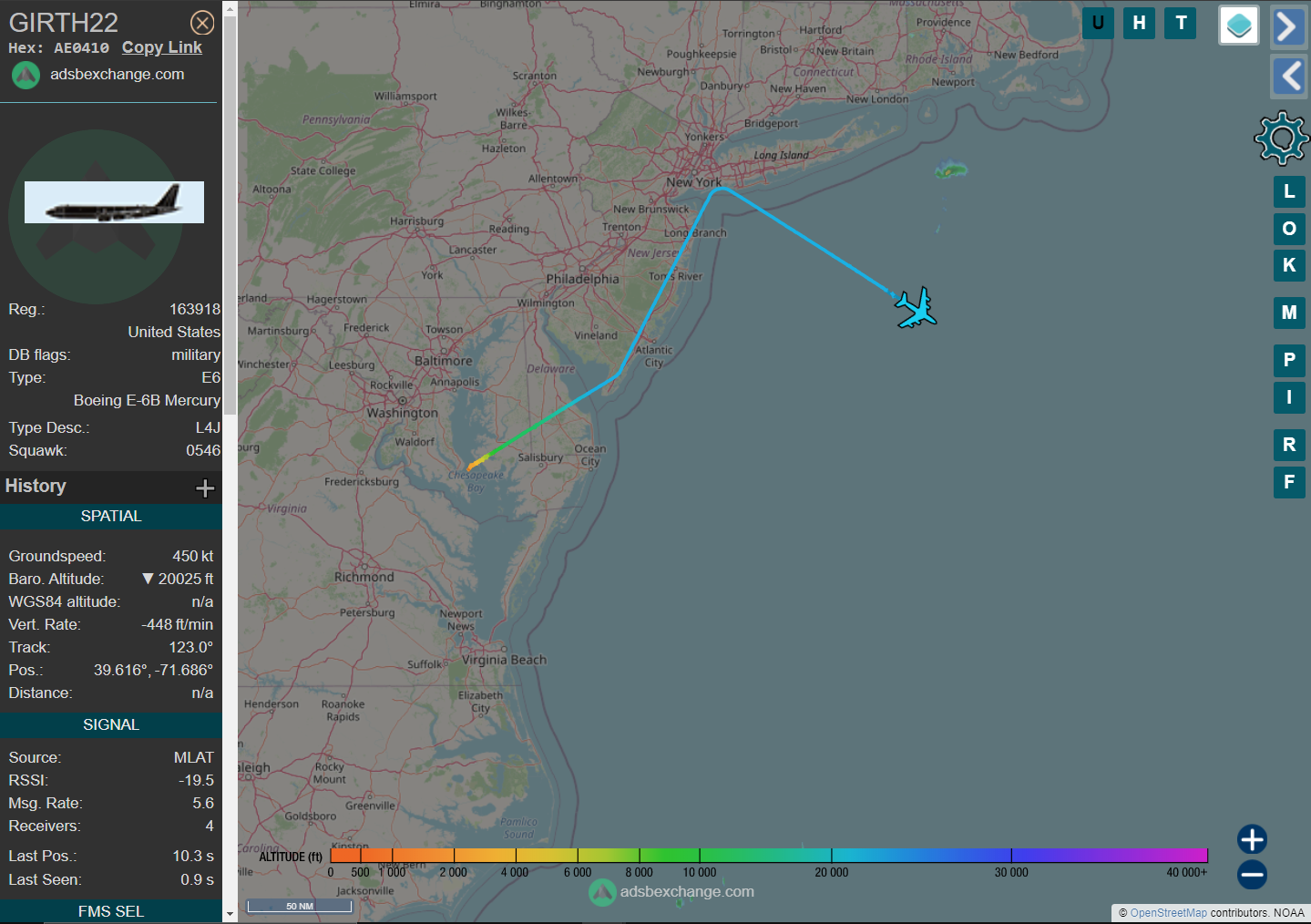
Task: Zoom in with the plus button
Action: (1252, 839)
